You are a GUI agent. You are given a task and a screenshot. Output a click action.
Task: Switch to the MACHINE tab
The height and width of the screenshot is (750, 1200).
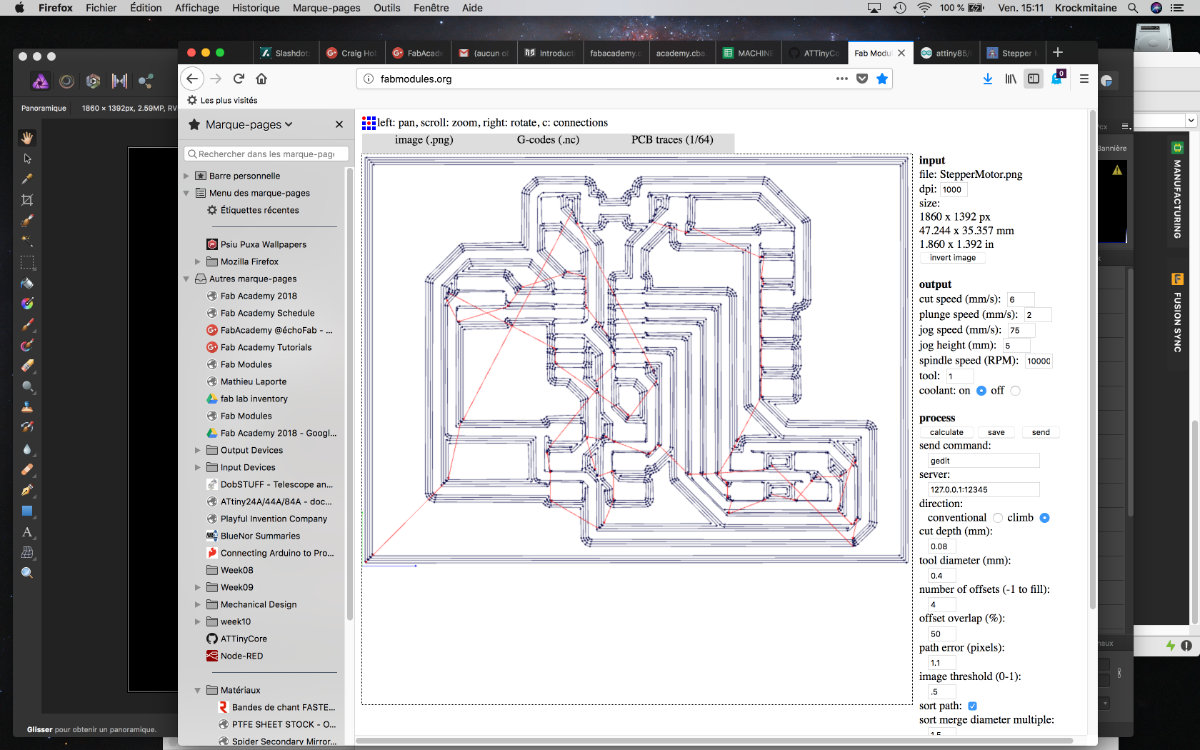[748, 52]
